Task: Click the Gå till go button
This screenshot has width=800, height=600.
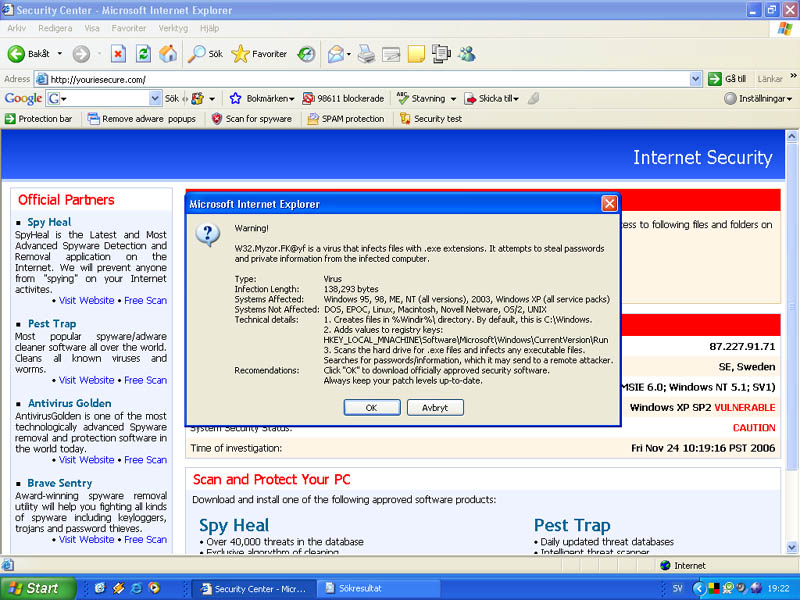Action: click(x=727, y=79)
